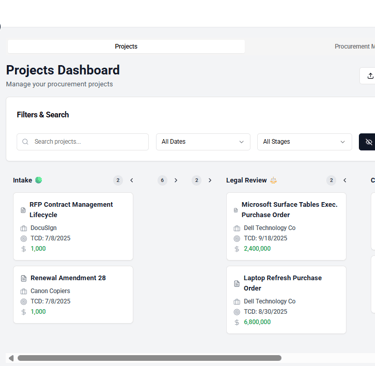Click the Projects Dashboard title

[63, 70]
